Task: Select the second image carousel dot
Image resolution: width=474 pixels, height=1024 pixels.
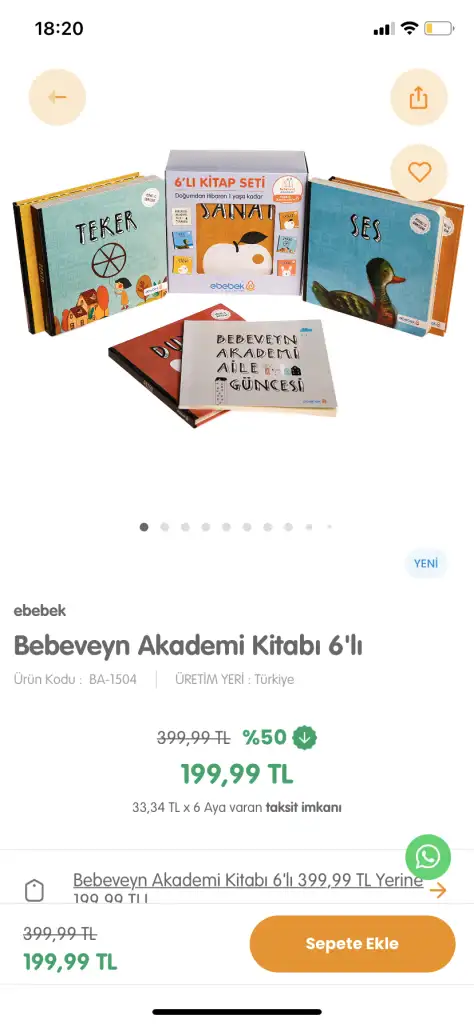Action: click(165, 526)
